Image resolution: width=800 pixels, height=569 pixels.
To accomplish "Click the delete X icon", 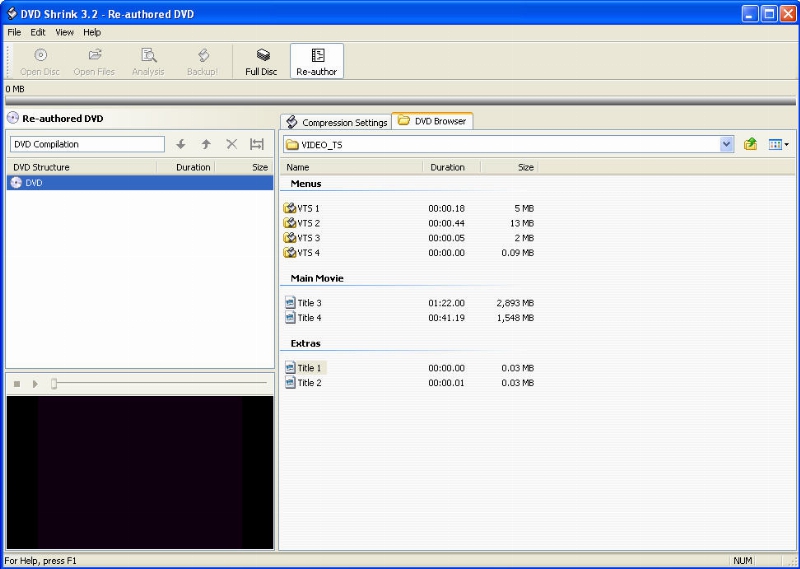I will pos(231,144).
